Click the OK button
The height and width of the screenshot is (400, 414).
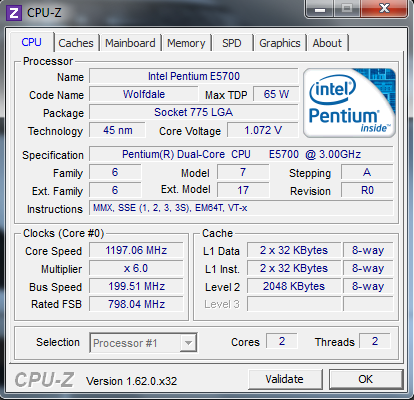click(366, 379)
